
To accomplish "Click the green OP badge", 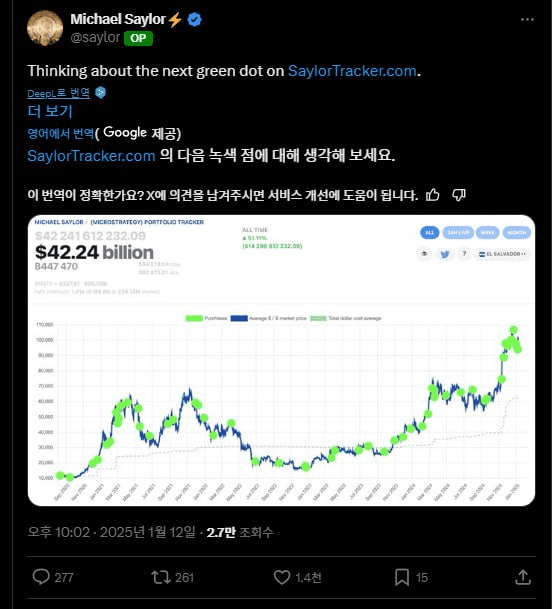I will click(138, 38).
